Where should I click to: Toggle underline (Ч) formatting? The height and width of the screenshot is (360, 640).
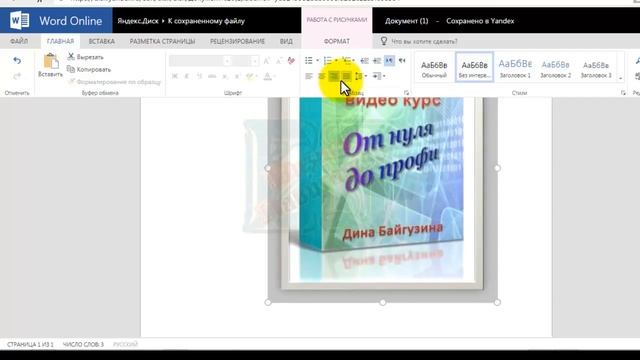click(x=200, y=76)
